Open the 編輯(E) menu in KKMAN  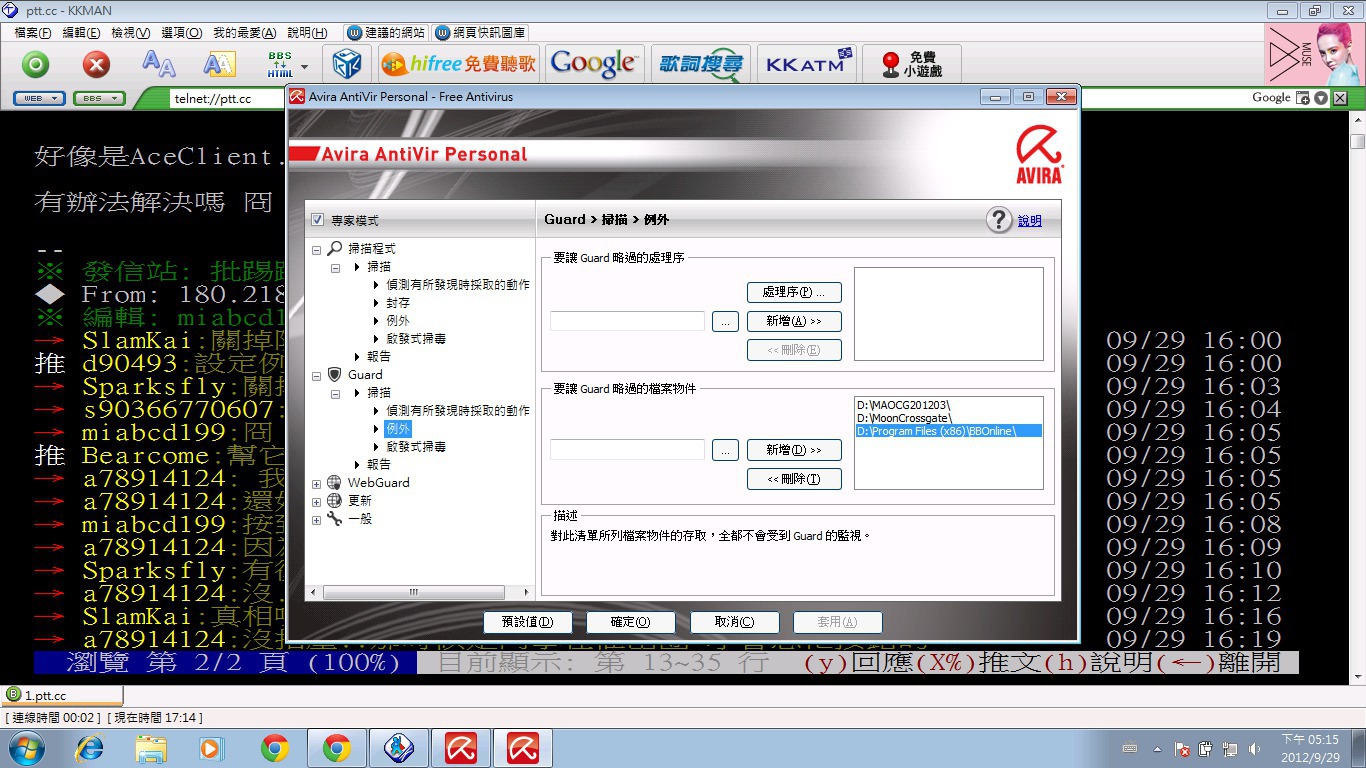pos(81,33)
